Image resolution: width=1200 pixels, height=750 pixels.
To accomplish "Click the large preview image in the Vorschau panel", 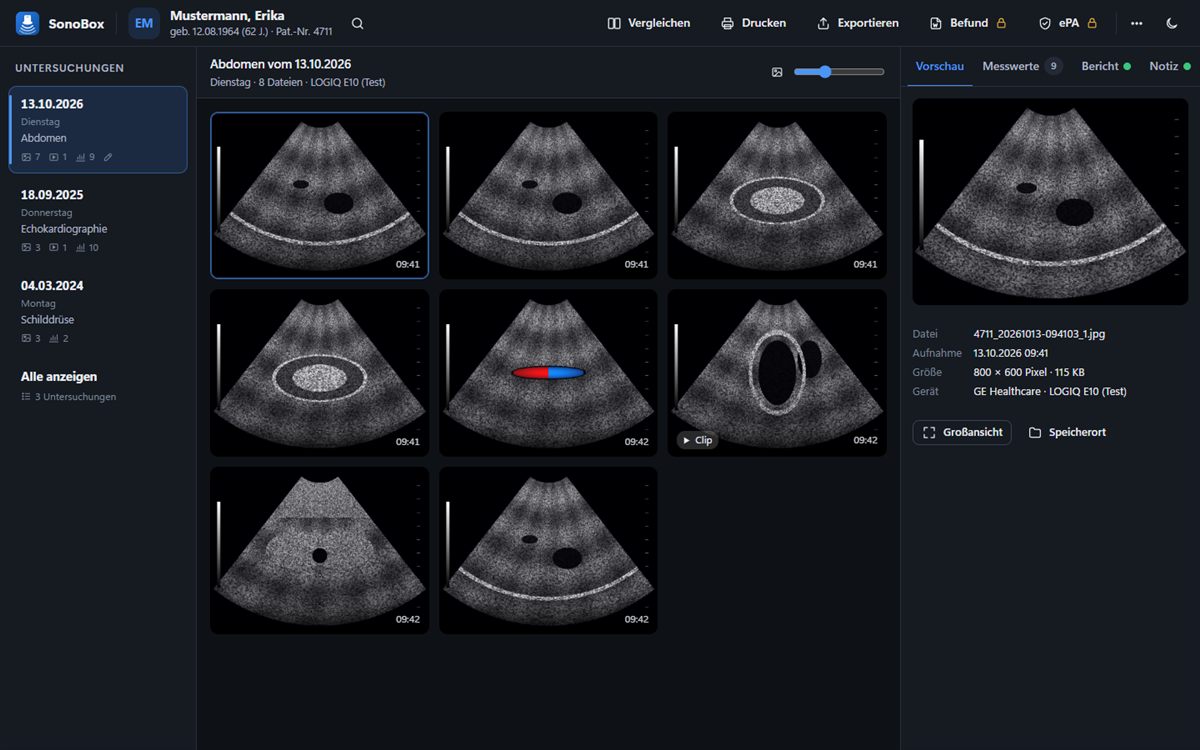I will click(1050, 201).
